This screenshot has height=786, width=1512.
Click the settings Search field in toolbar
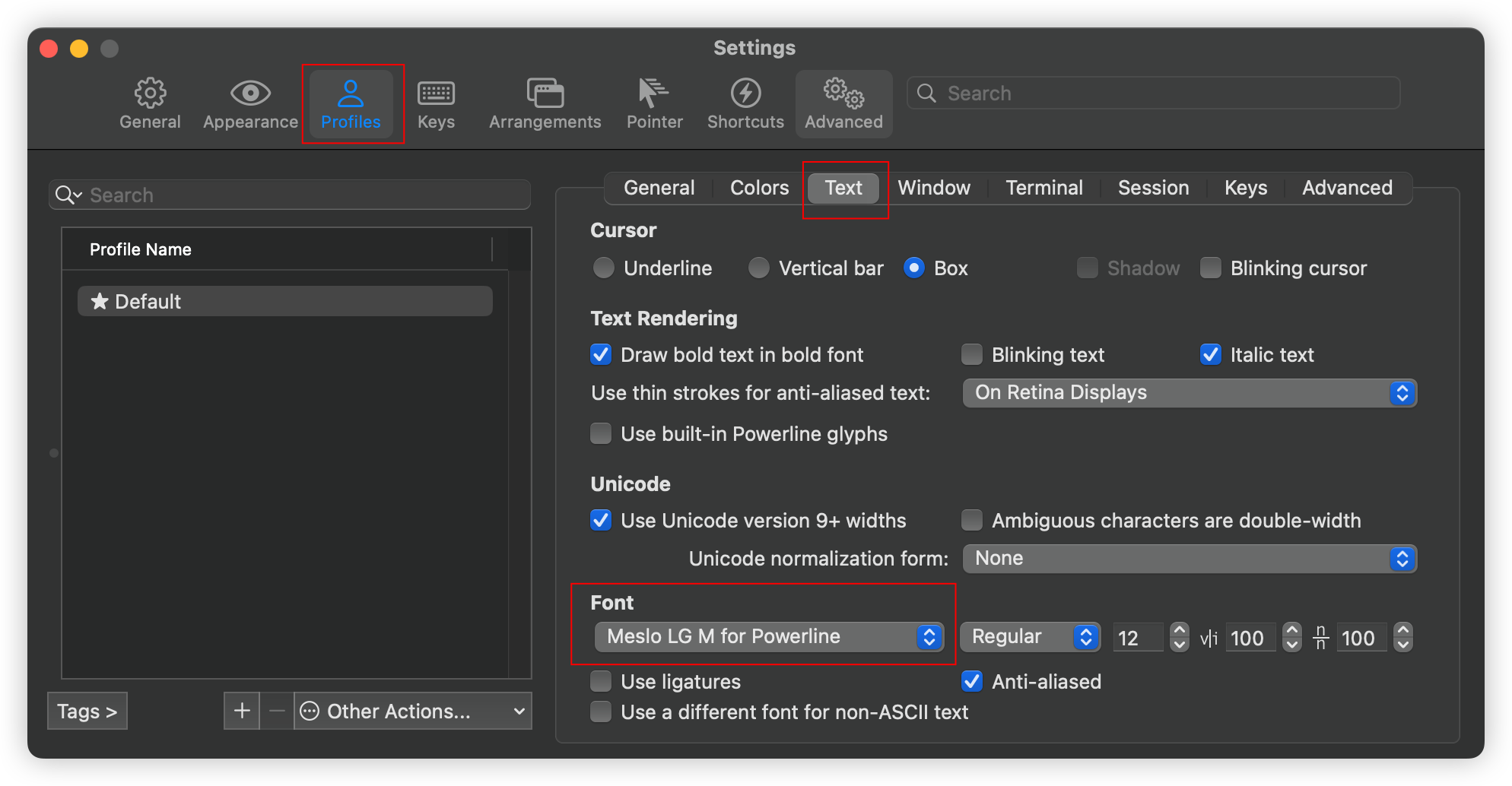(1153, 93)
